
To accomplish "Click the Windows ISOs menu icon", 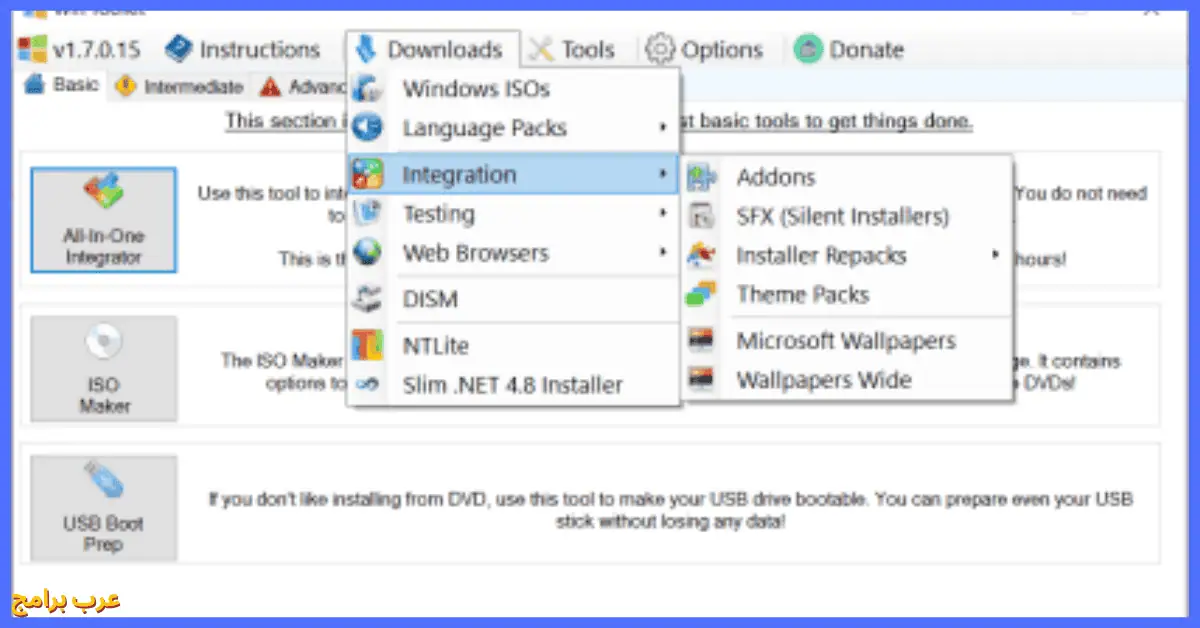I will [x=368, y=88].
